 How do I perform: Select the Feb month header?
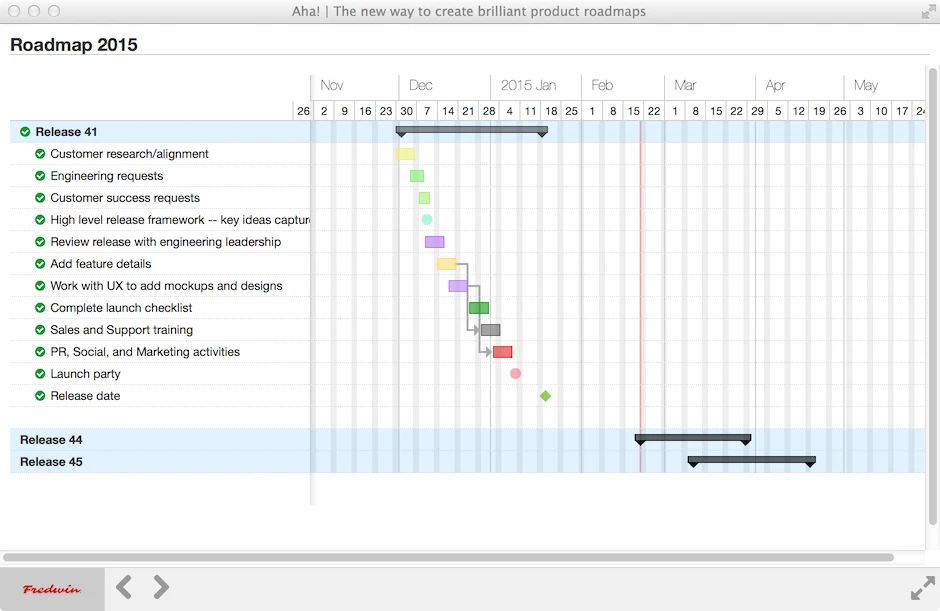[602, 85]
